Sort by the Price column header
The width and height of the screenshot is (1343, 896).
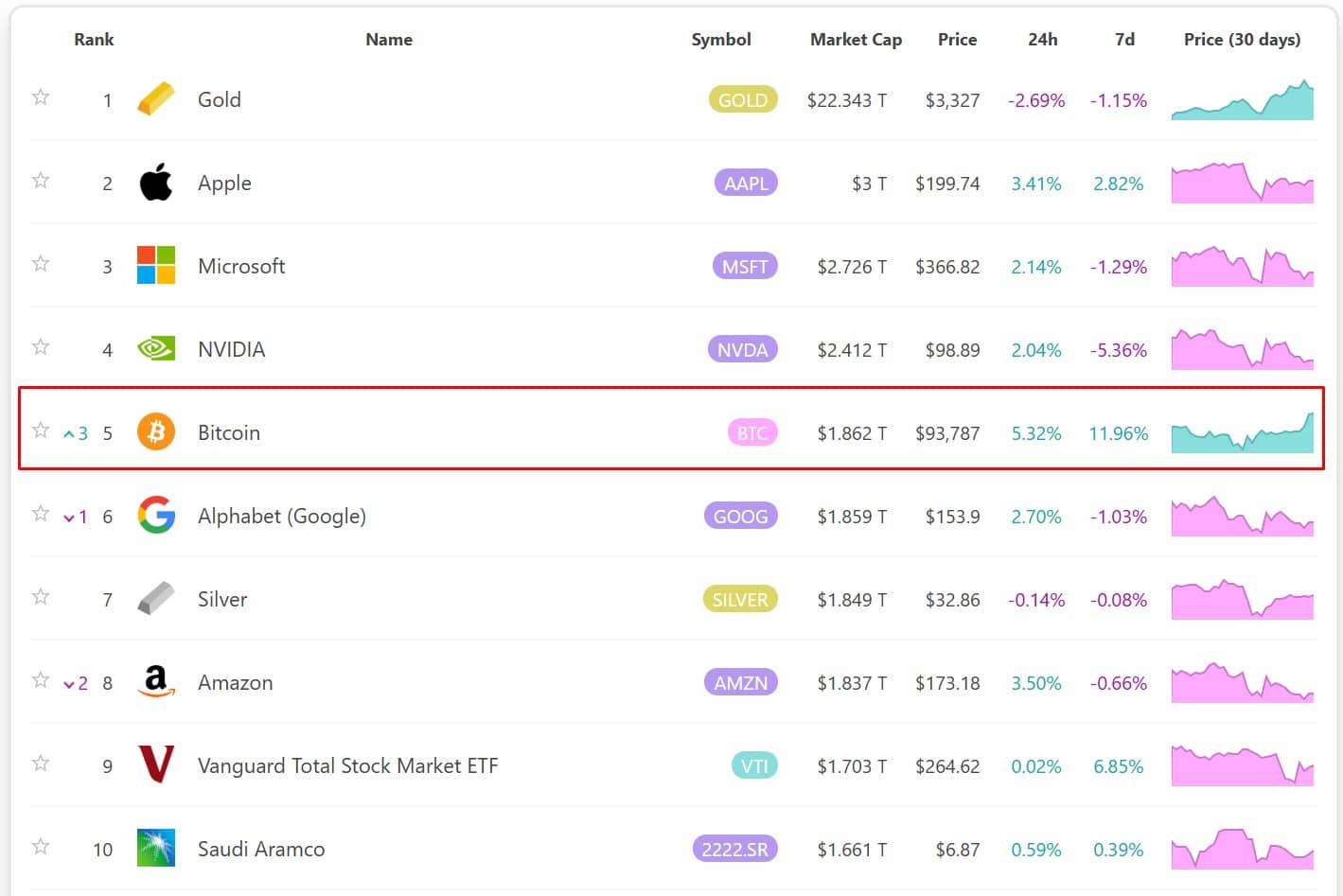pos(957,40)
